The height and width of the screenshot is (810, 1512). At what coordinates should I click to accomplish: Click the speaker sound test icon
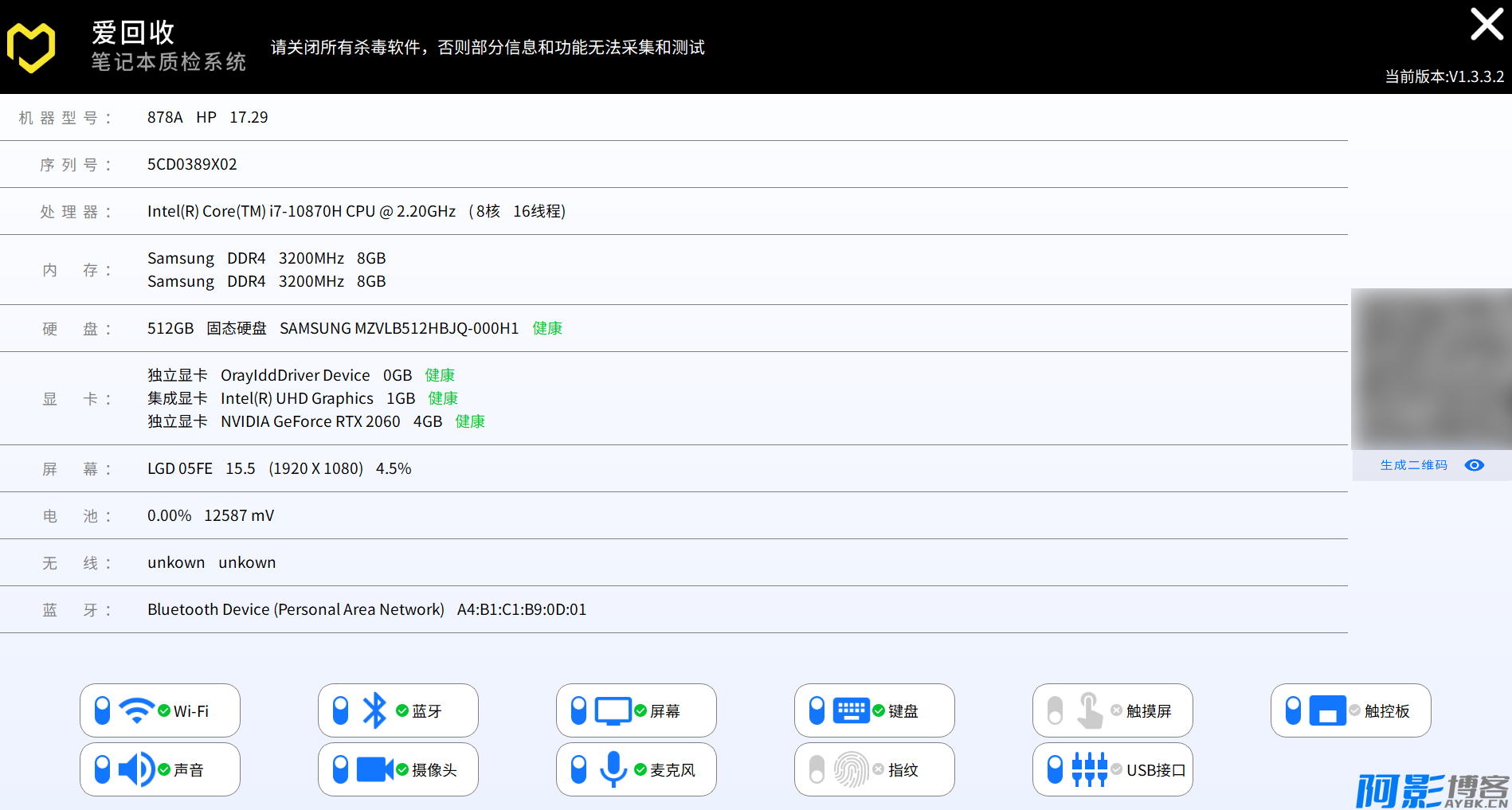click(136, 769)
